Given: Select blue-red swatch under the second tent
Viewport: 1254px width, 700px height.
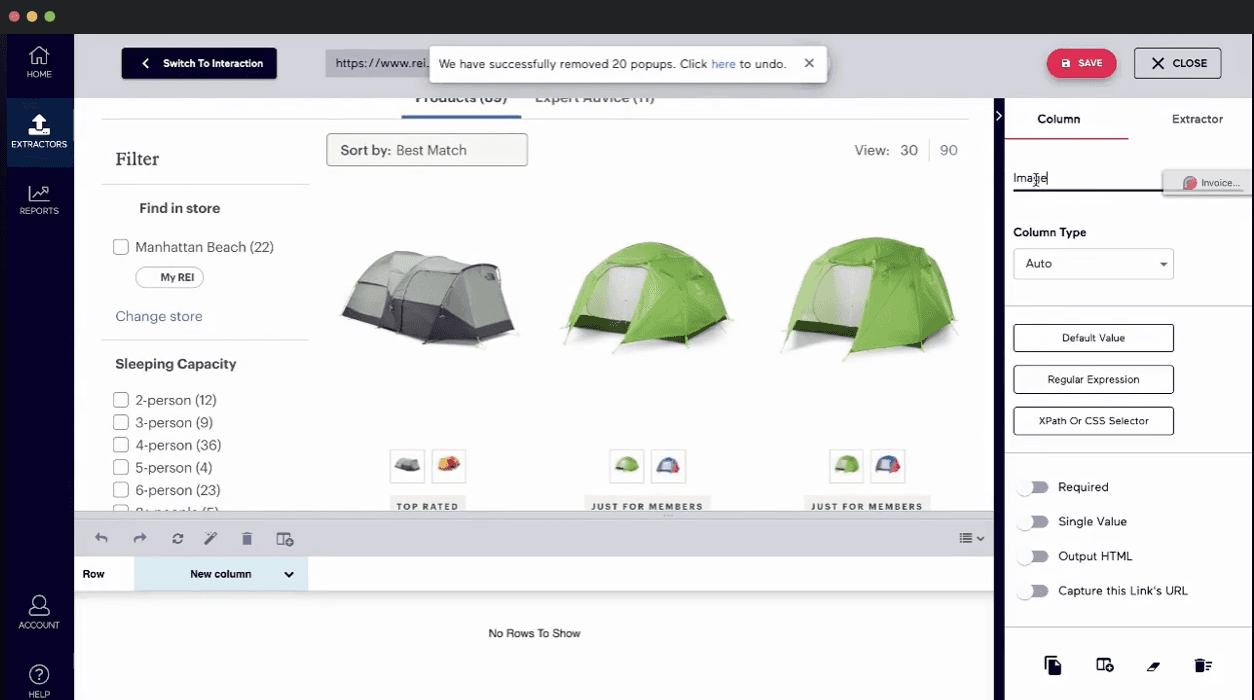Looking at the screenshot, I should point(668,465).
